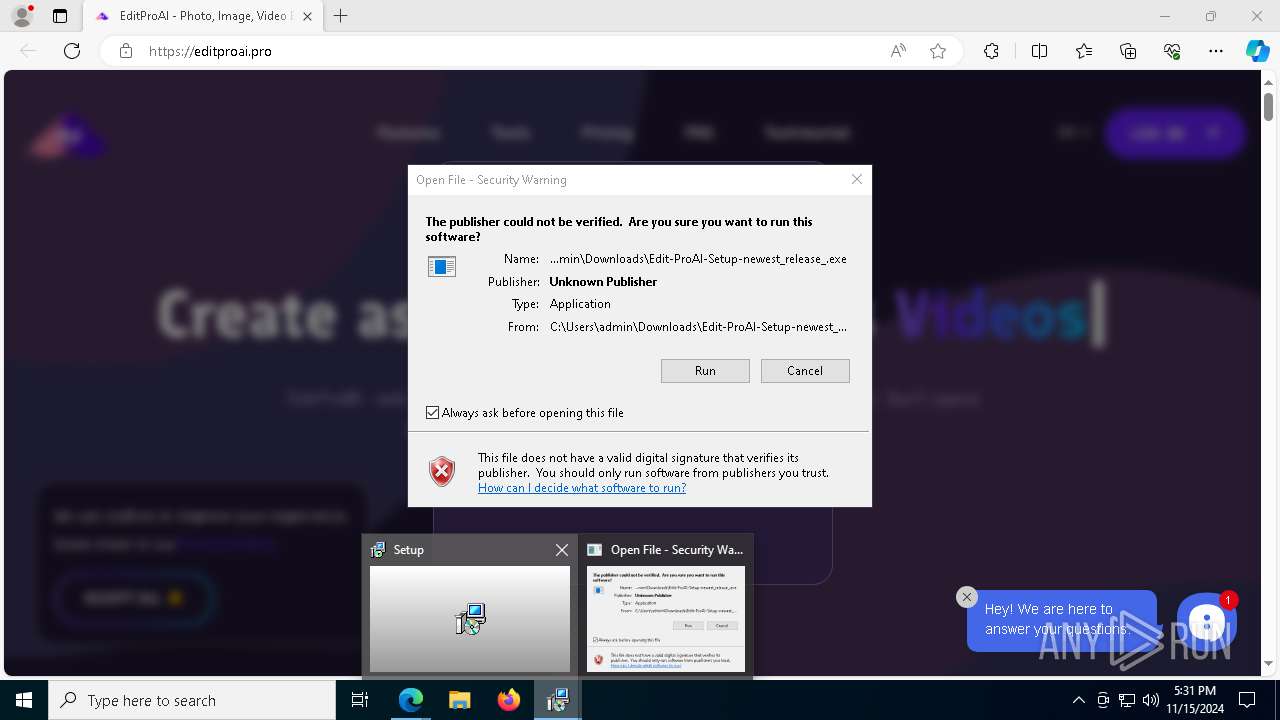Close the Setup taskbar preview
The height and width of the screenshot is (720, 1280).
(562, 550)
